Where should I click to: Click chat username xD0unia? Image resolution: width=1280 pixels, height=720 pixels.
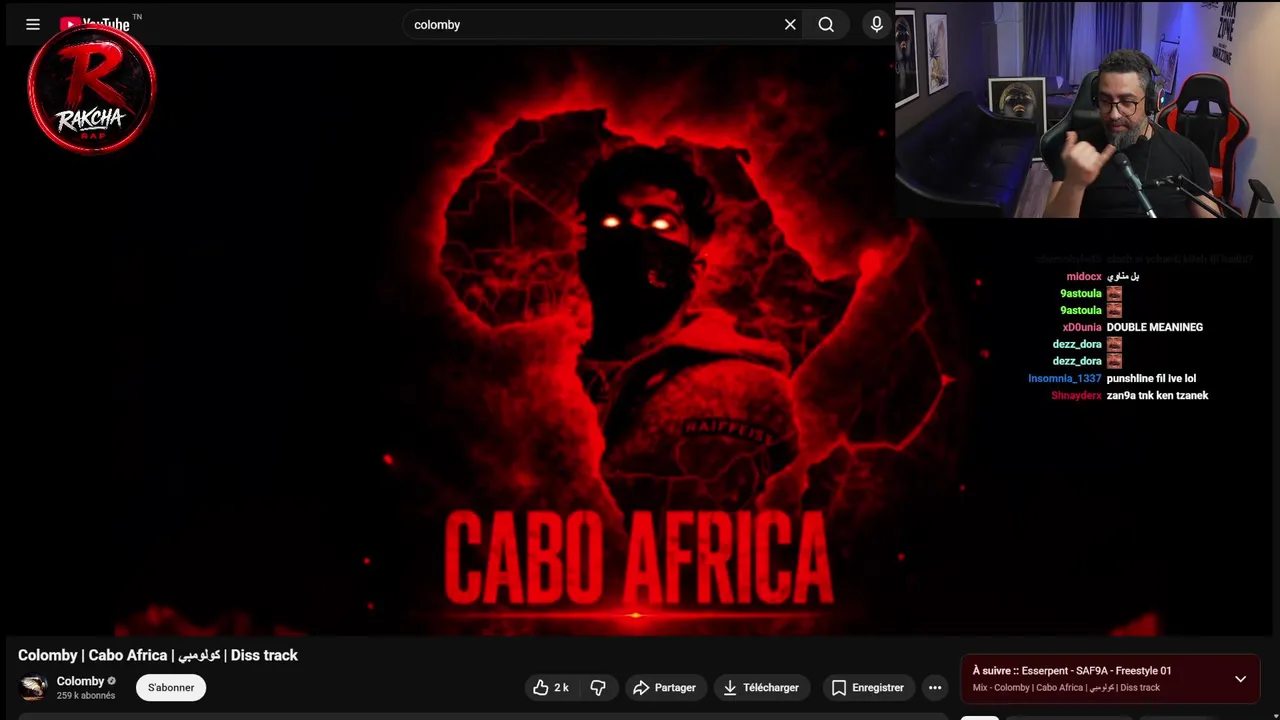pos(1082,327)
